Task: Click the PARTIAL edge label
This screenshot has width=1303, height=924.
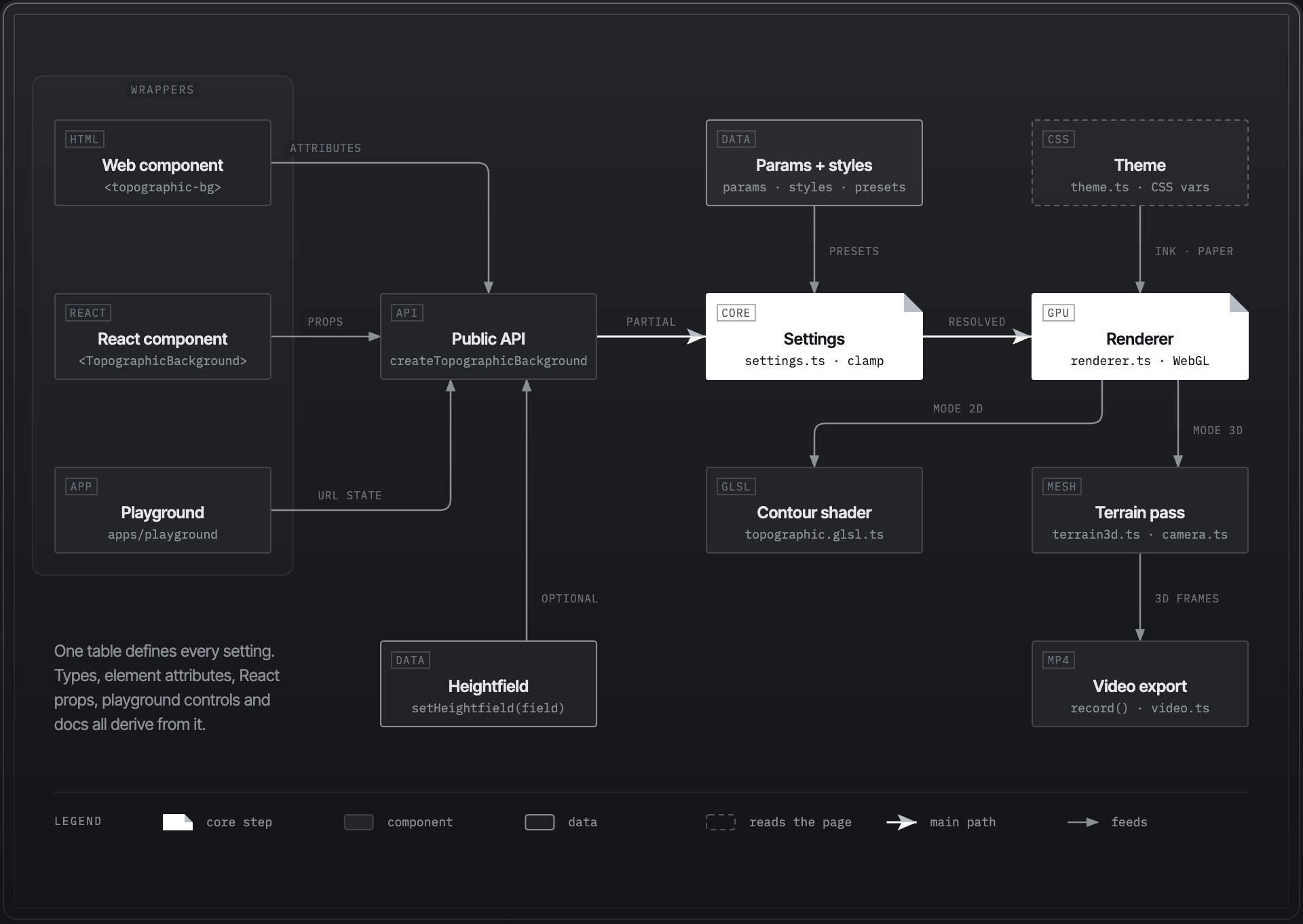Action: 651,322
